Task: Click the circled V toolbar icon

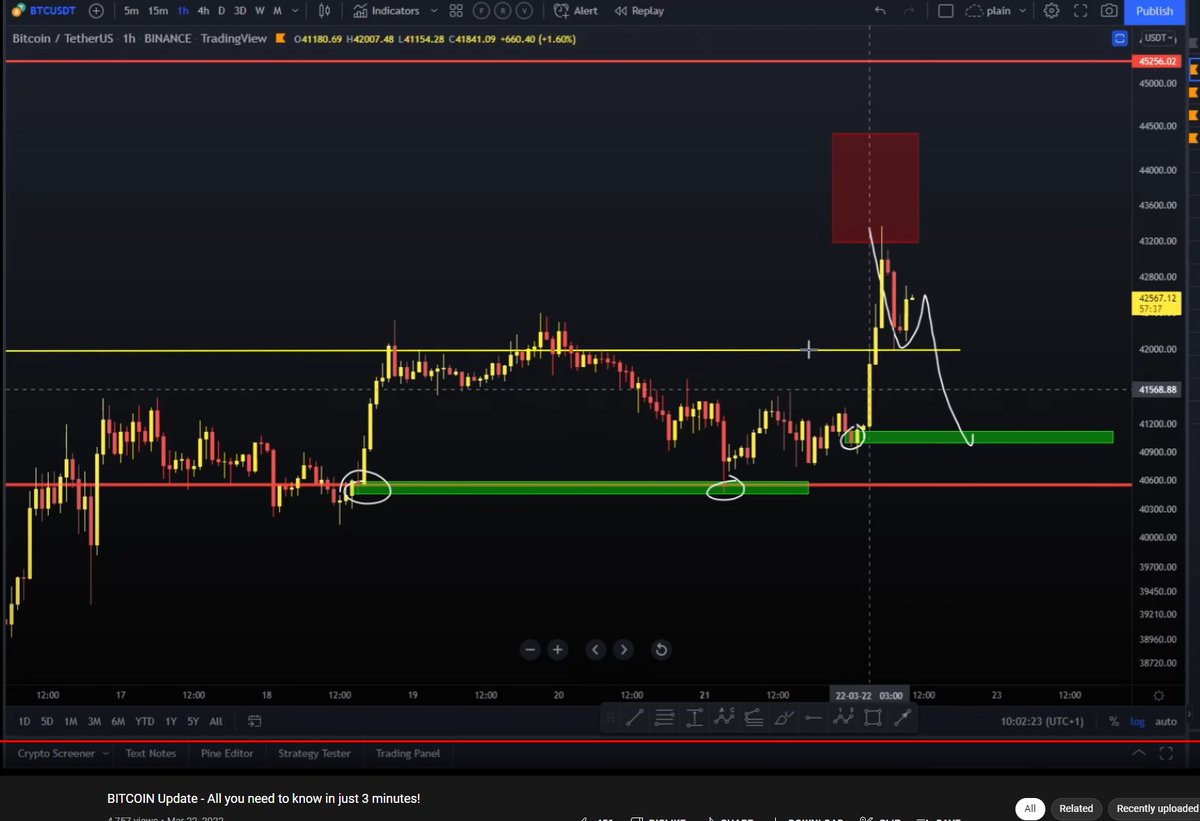Action: click(x=523, y=11)
